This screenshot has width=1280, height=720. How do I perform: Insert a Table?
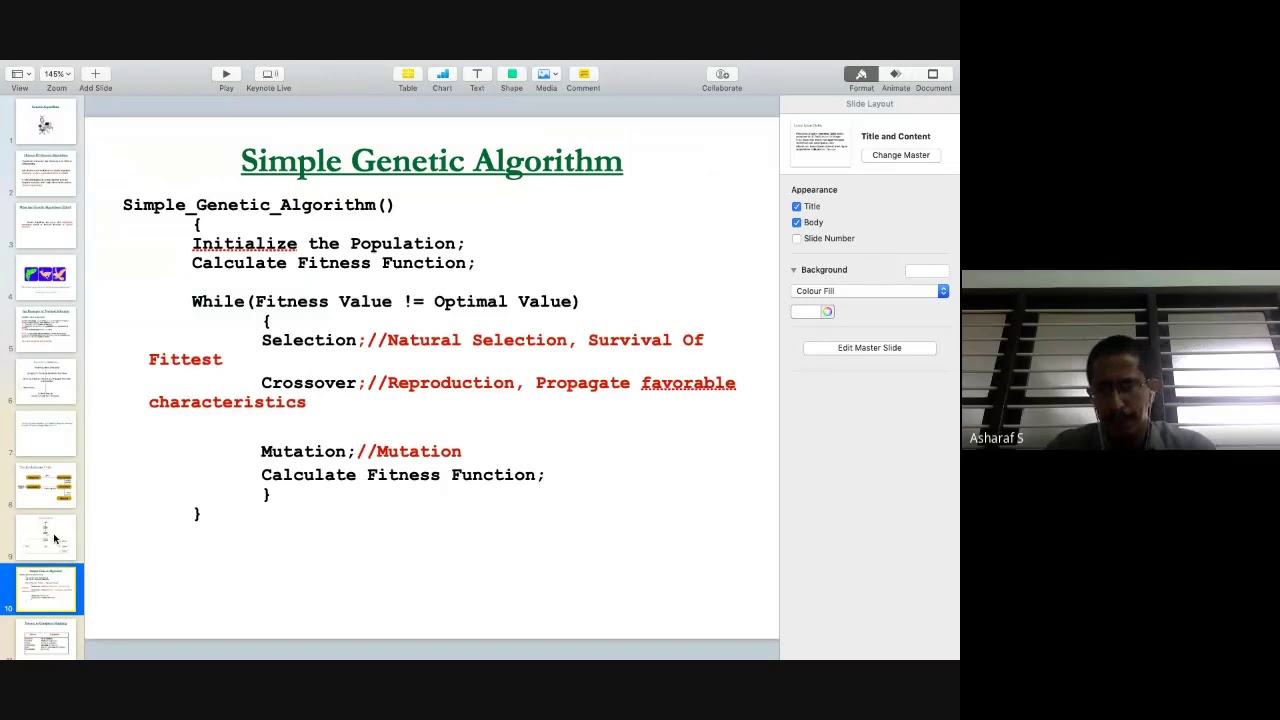[x=408, y=74]
